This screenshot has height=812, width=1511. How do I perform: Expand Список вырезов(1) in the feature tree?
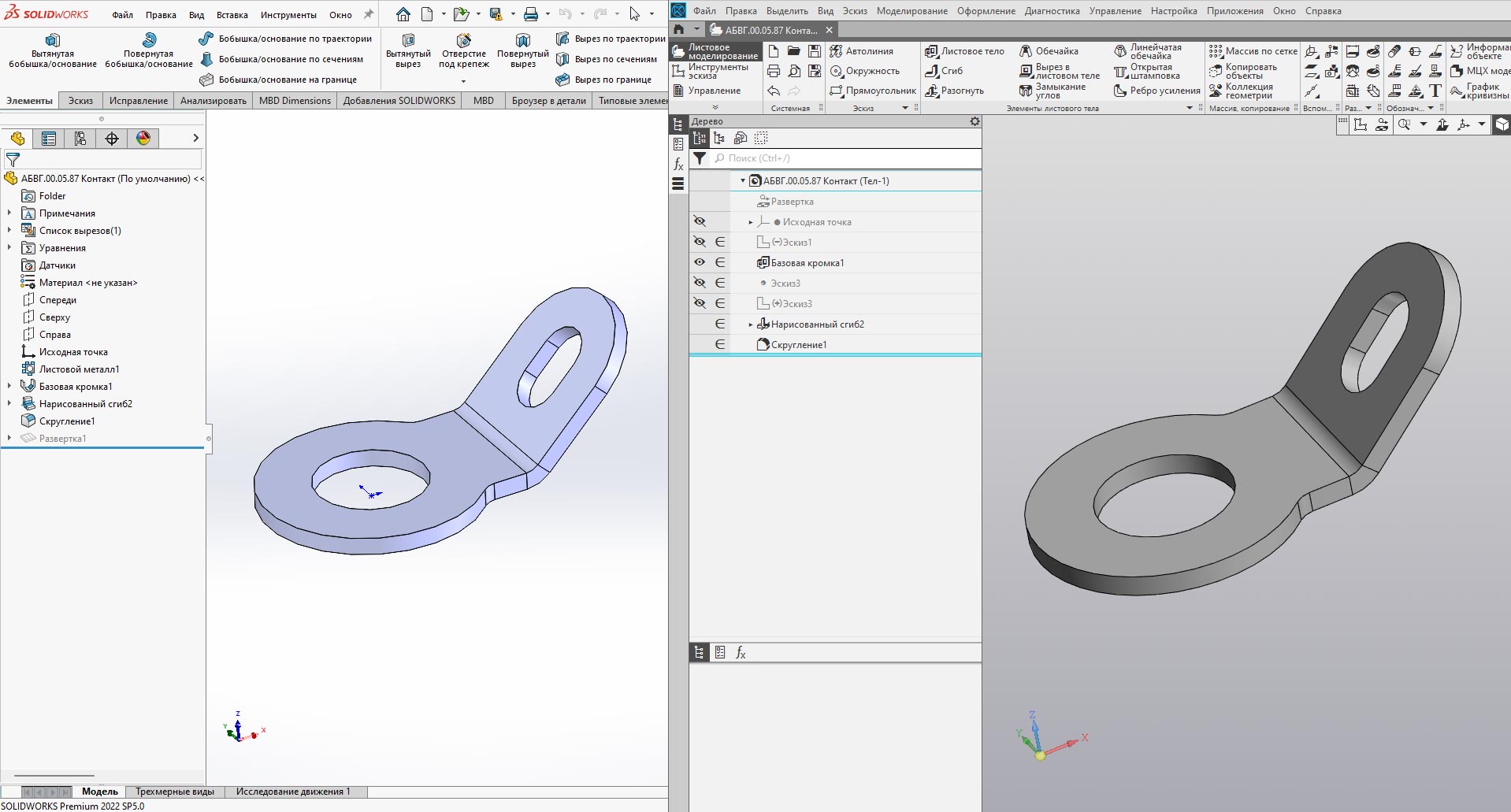[9, 231]
